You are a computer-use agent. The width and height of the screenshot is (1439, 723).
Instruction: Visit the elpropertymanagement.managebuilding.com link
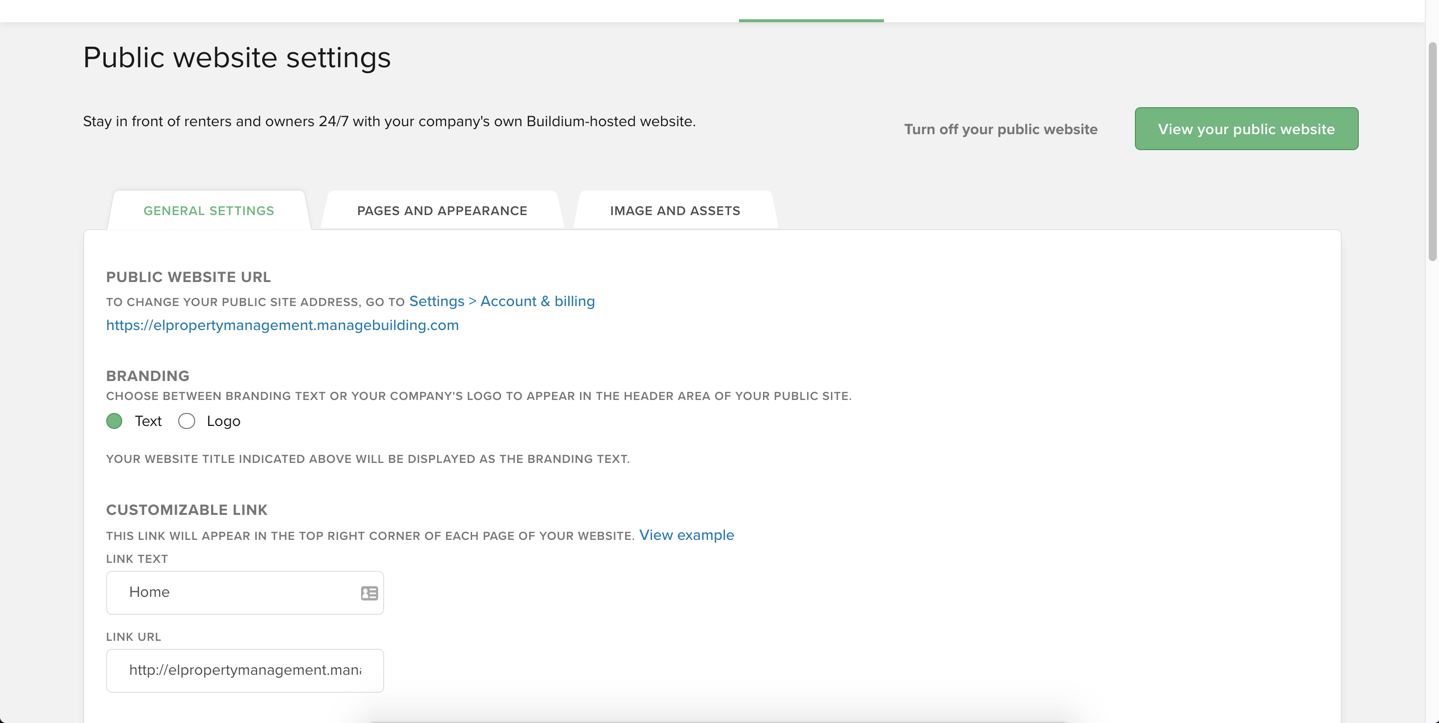[282, 324]
